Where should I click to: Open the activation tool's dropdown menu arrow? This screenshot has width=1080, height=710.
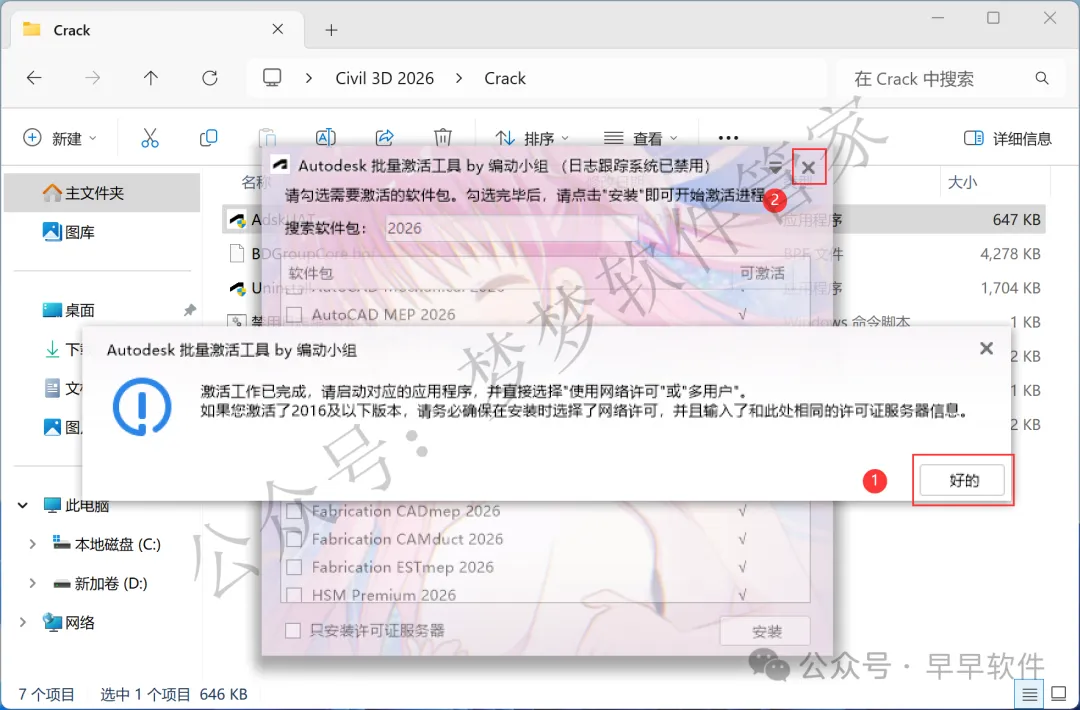coord(775,167)
